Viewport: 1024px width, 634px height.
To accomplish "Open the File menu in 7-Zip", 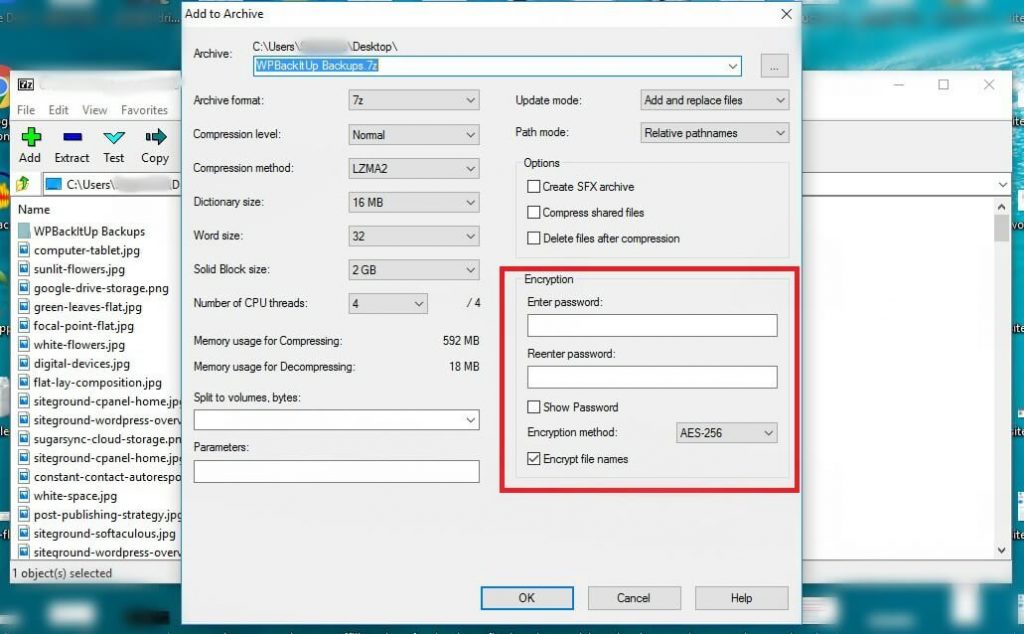I will [26, 110].
